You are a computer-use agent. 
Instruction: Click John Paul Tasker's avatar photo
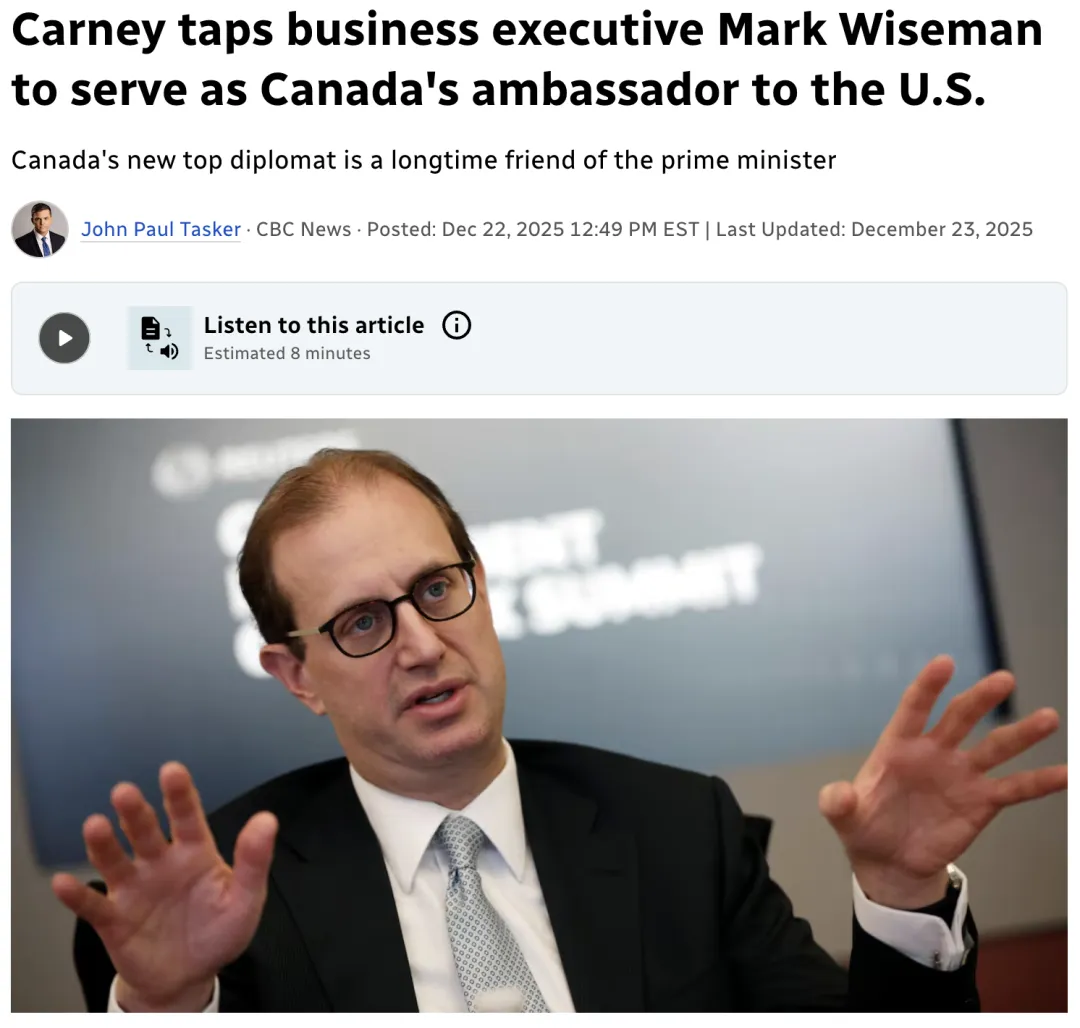[x=40, y=229]
